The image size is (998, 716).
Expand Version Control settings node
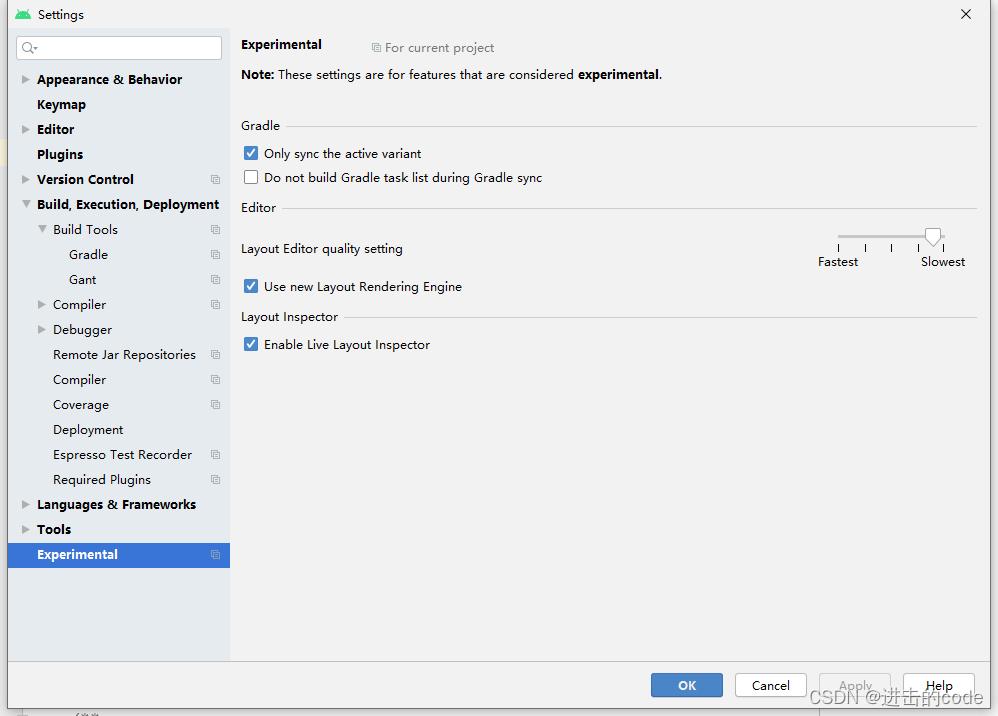(x=25, y=179)
